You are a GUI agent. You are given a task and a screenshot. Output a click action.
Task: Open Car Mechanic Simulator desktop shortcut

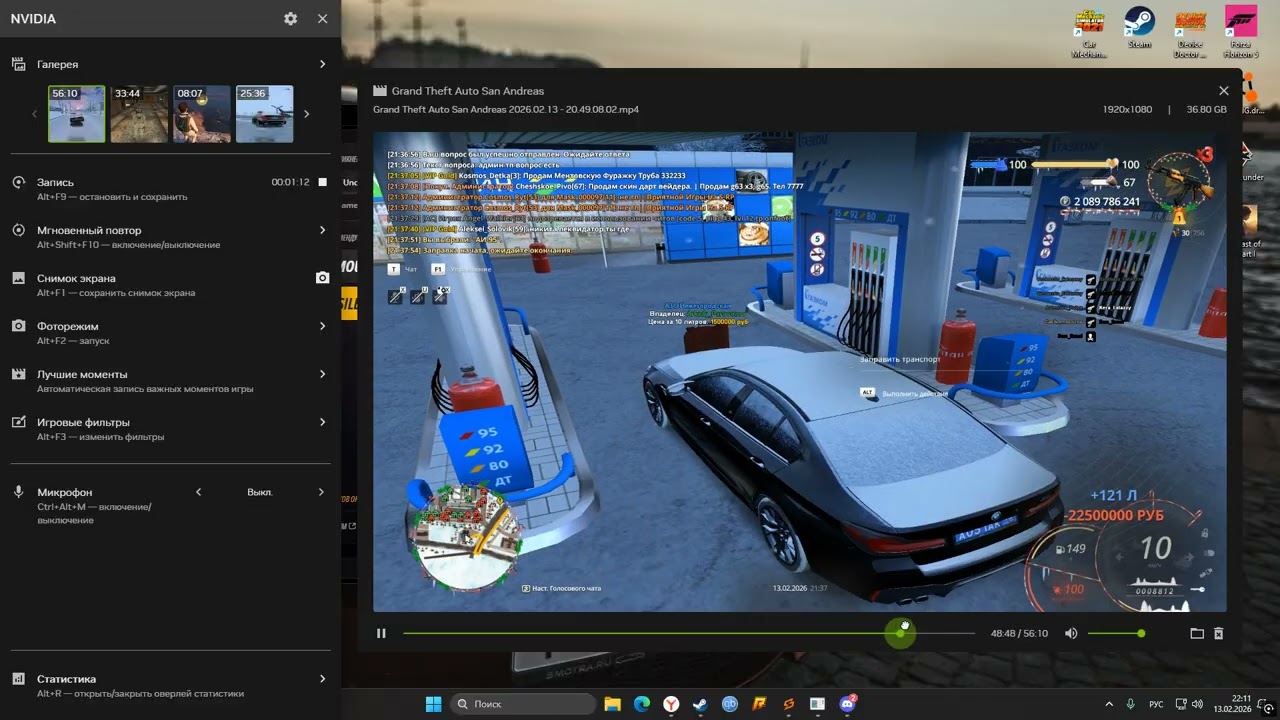point(1089,32)
